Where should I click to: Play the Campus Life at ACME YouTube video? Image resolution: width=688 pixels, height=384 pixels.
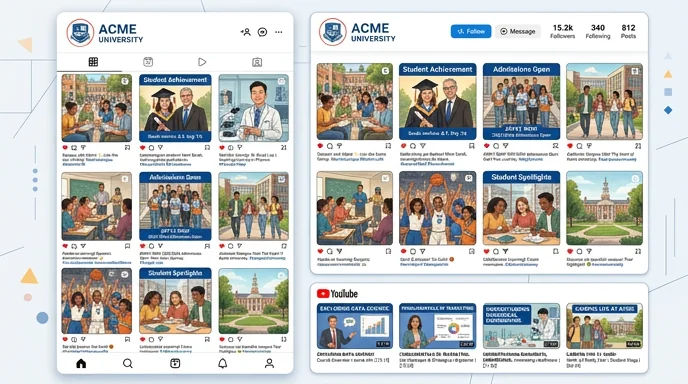pos(604,326)
